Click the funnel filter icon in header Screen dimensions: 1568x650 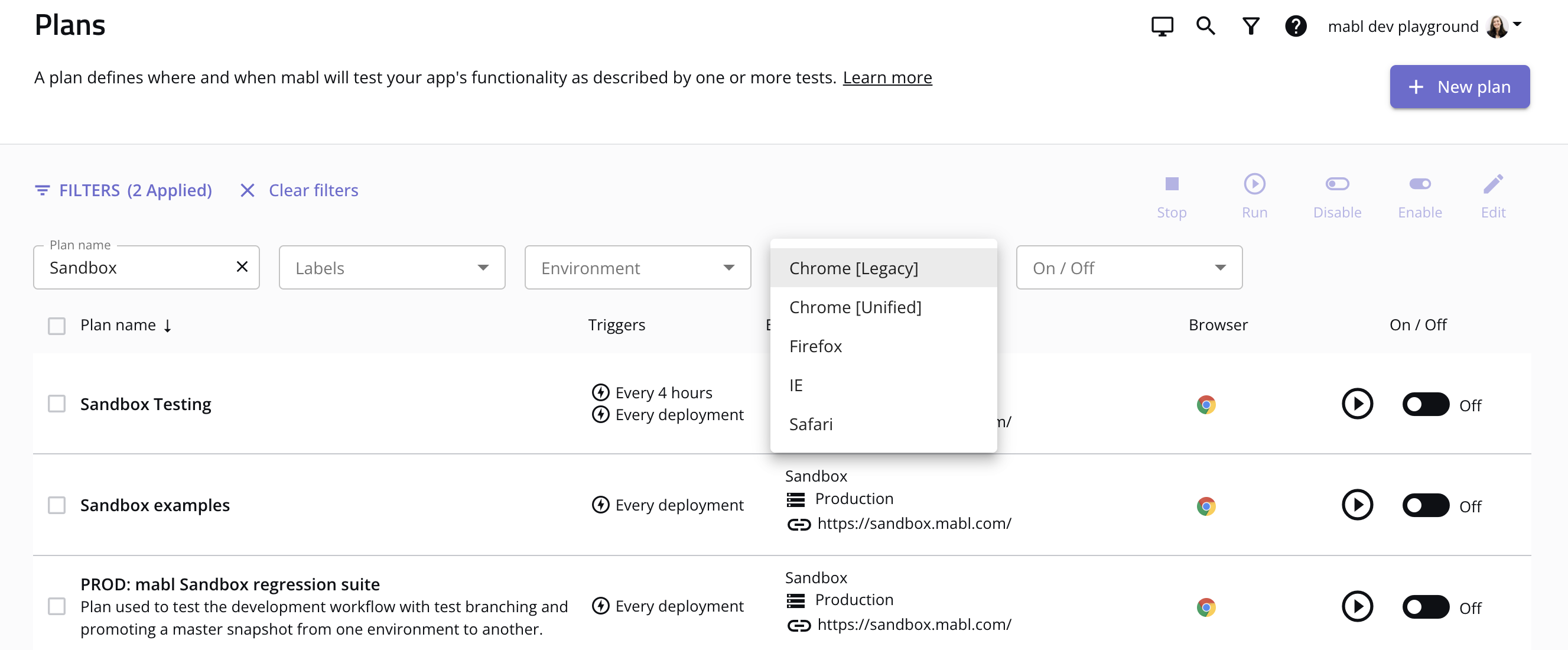[1250, 26]
